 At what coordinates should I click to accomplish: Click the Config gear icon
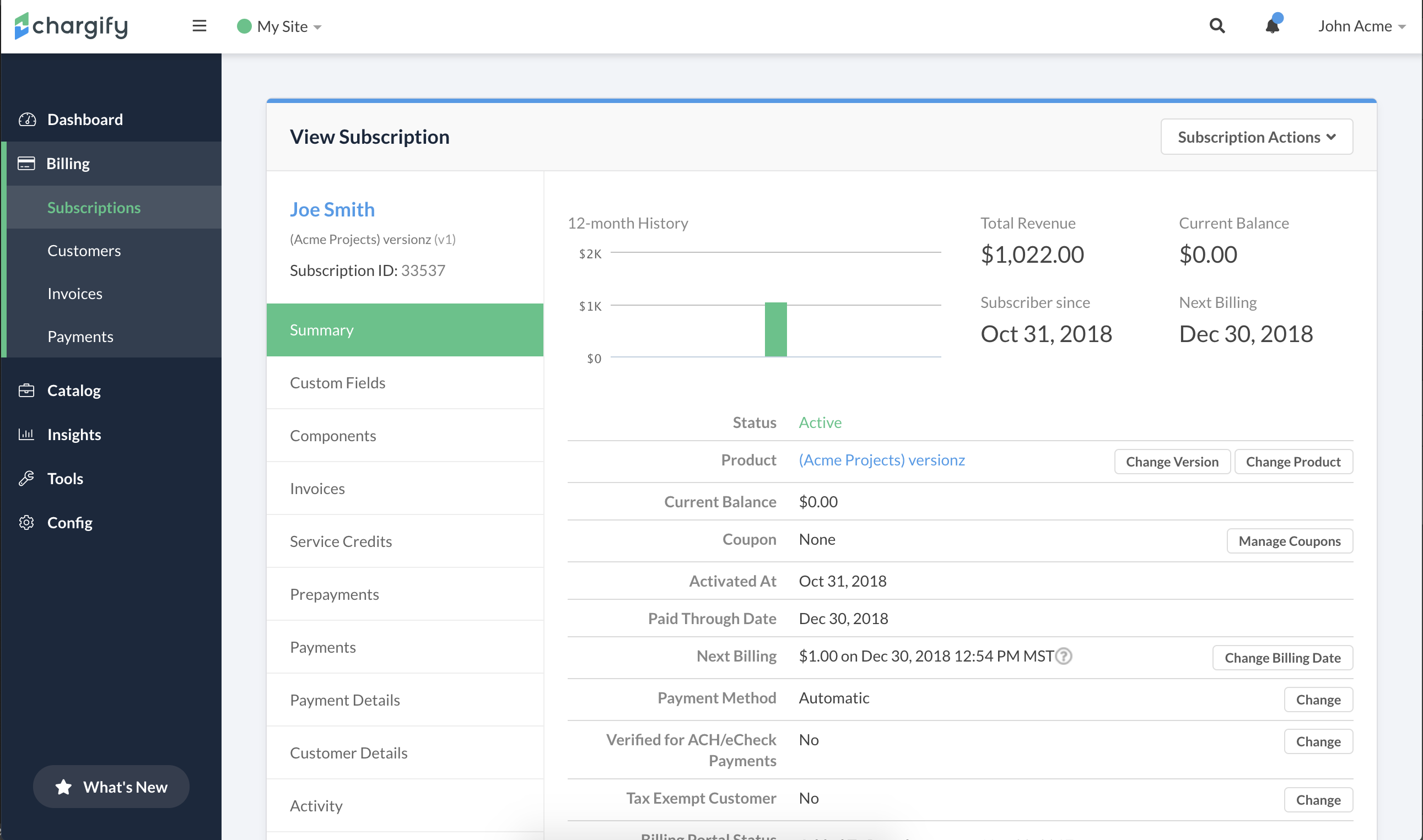pos(26,523)
